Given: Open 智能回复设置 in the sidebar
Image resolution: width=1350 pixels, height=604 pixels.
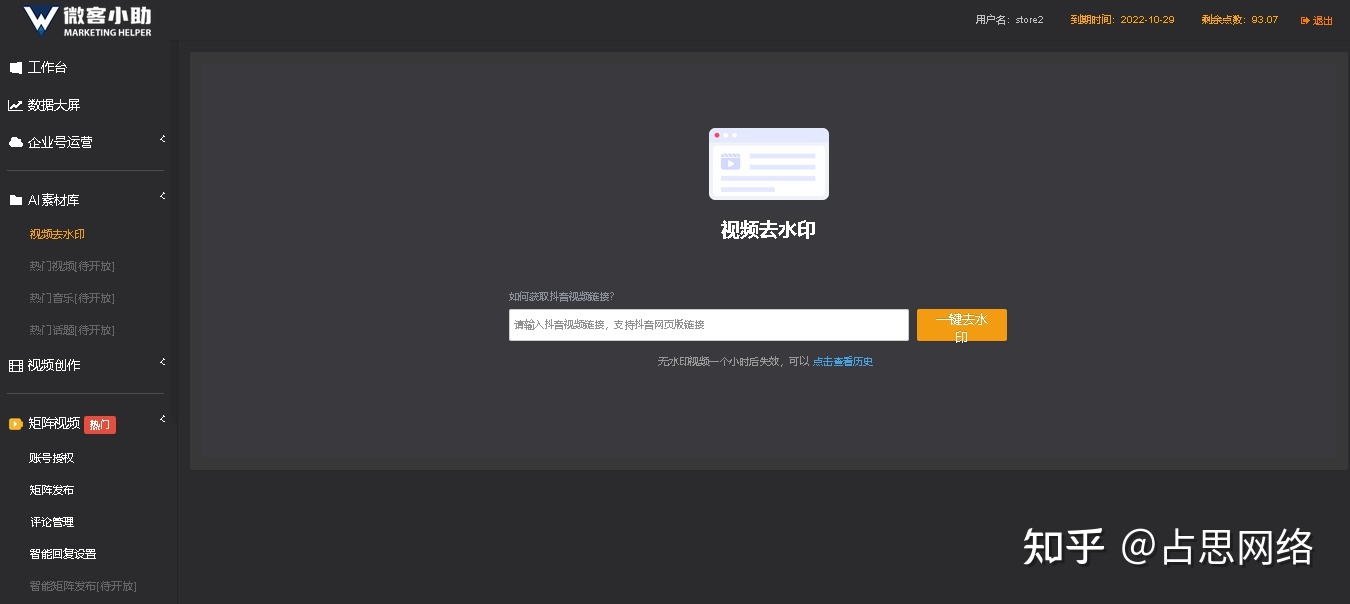Looking at the screenshot, I should pyautogui.click(x=63, y=554).
